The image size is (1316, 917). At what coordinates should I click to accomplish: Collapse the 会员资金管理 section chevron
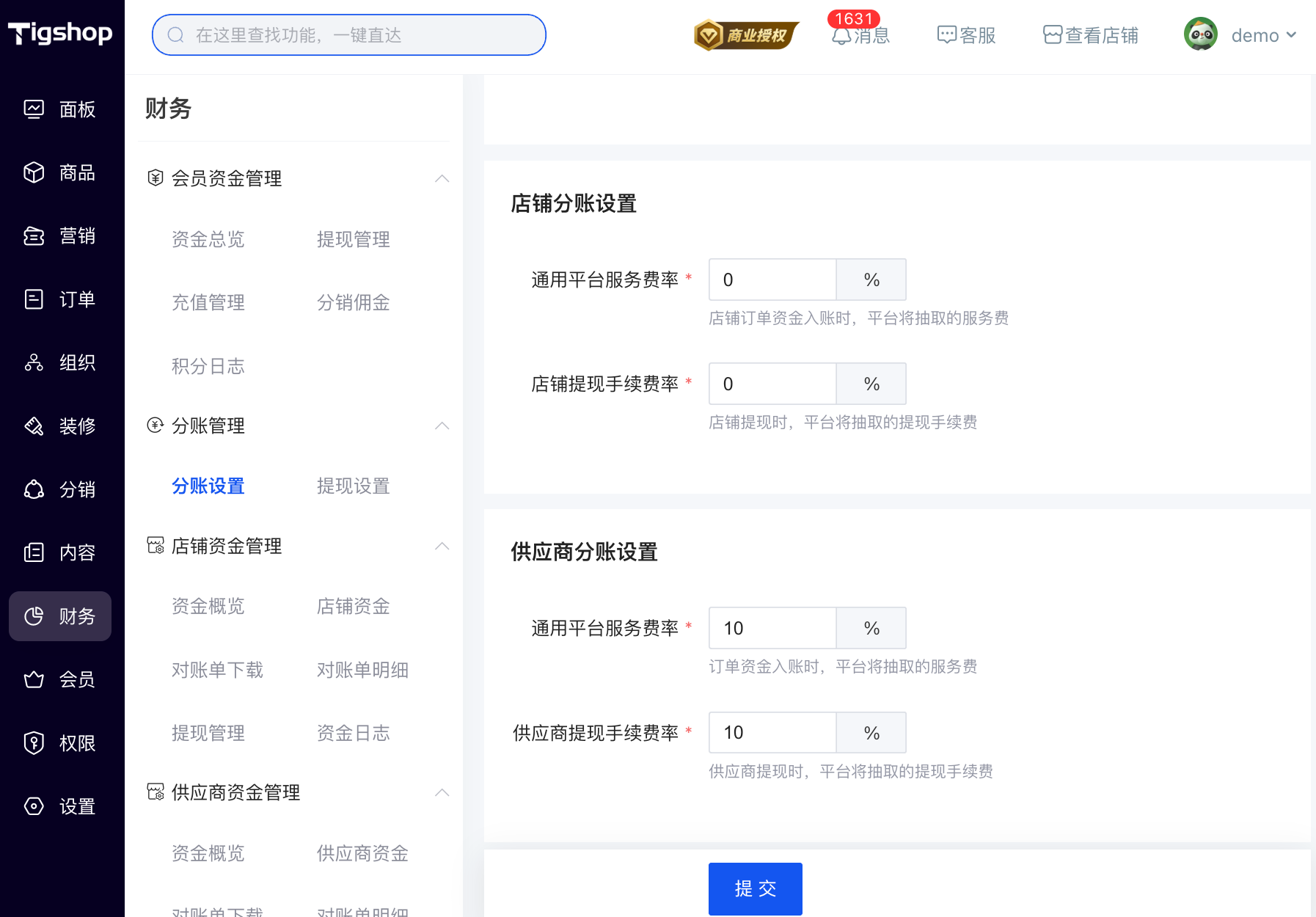(442, 178)
